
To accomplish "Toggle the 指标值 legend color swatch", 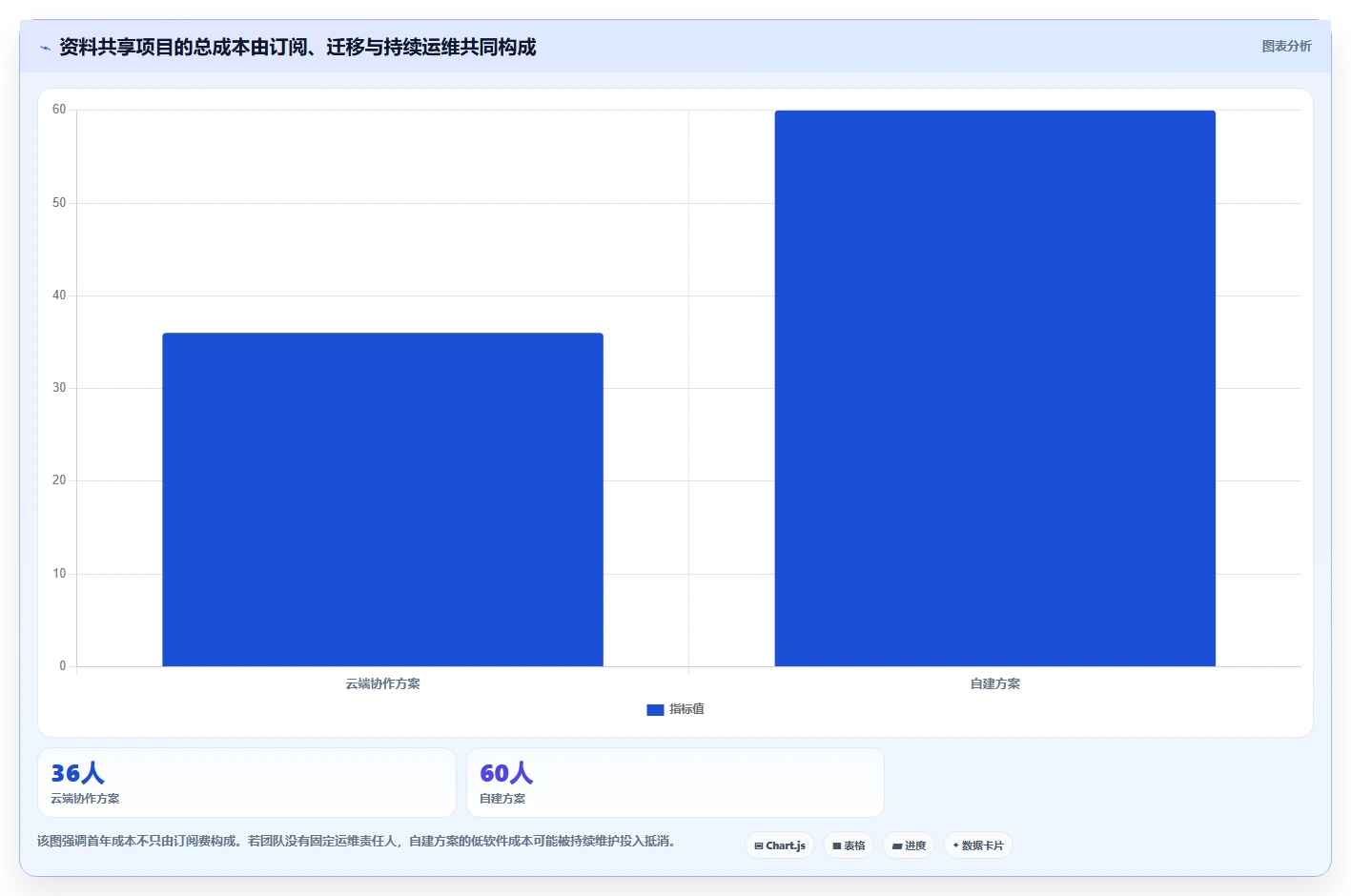I will point(655,709).
